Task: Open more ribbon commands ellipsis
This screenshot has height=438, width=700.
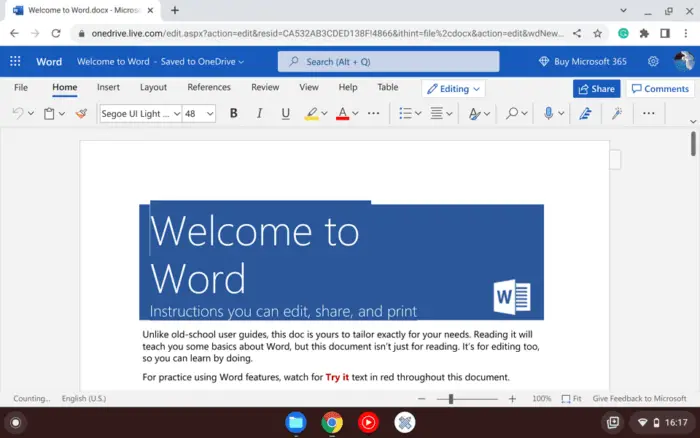Action: 649,113
